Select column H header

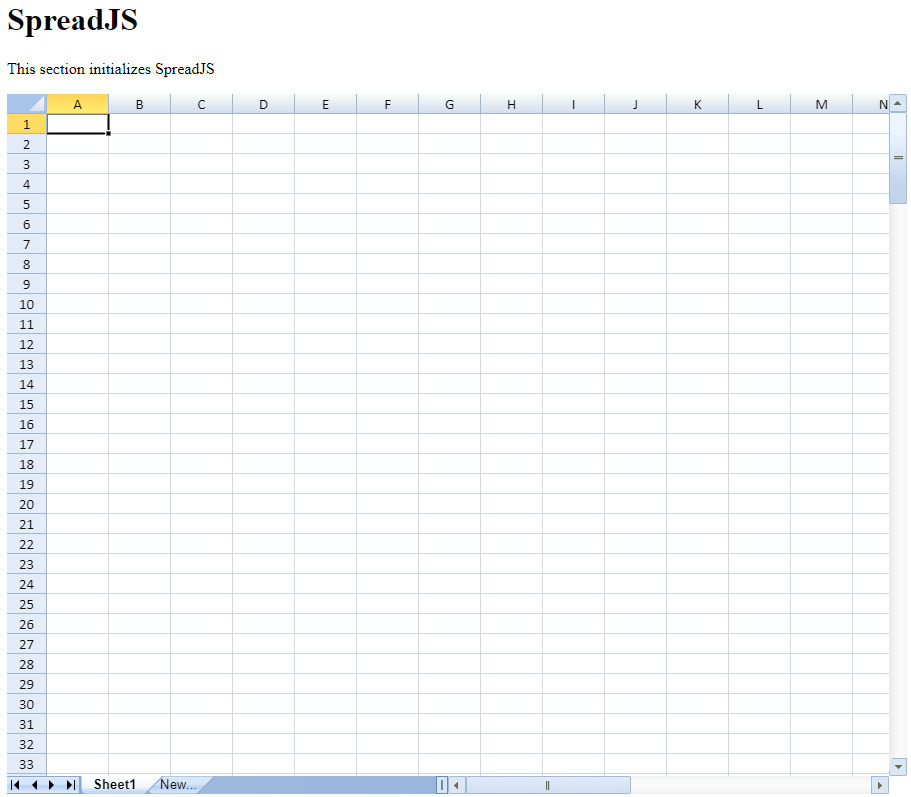click(511, 105)
